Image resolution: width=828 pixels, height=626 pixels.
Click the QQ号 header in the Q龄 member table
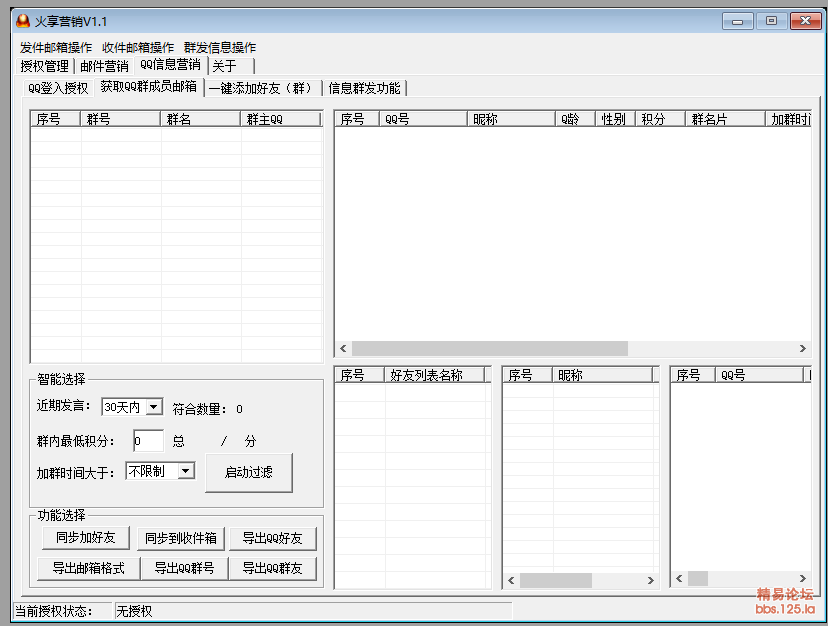coord(424,119)
